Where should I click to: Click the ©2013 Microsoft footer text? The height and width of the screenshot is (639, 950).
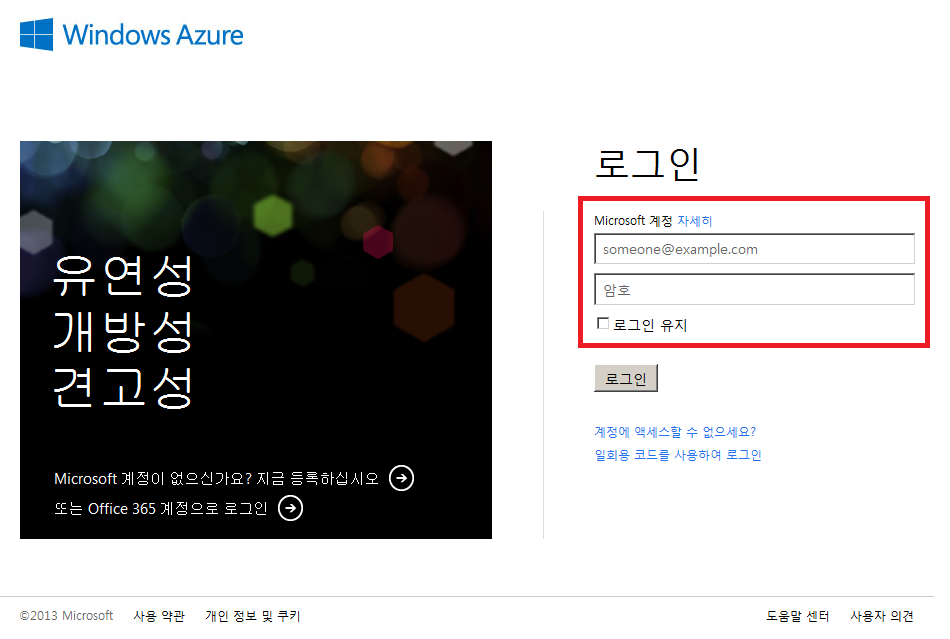(x=66, y=616)
